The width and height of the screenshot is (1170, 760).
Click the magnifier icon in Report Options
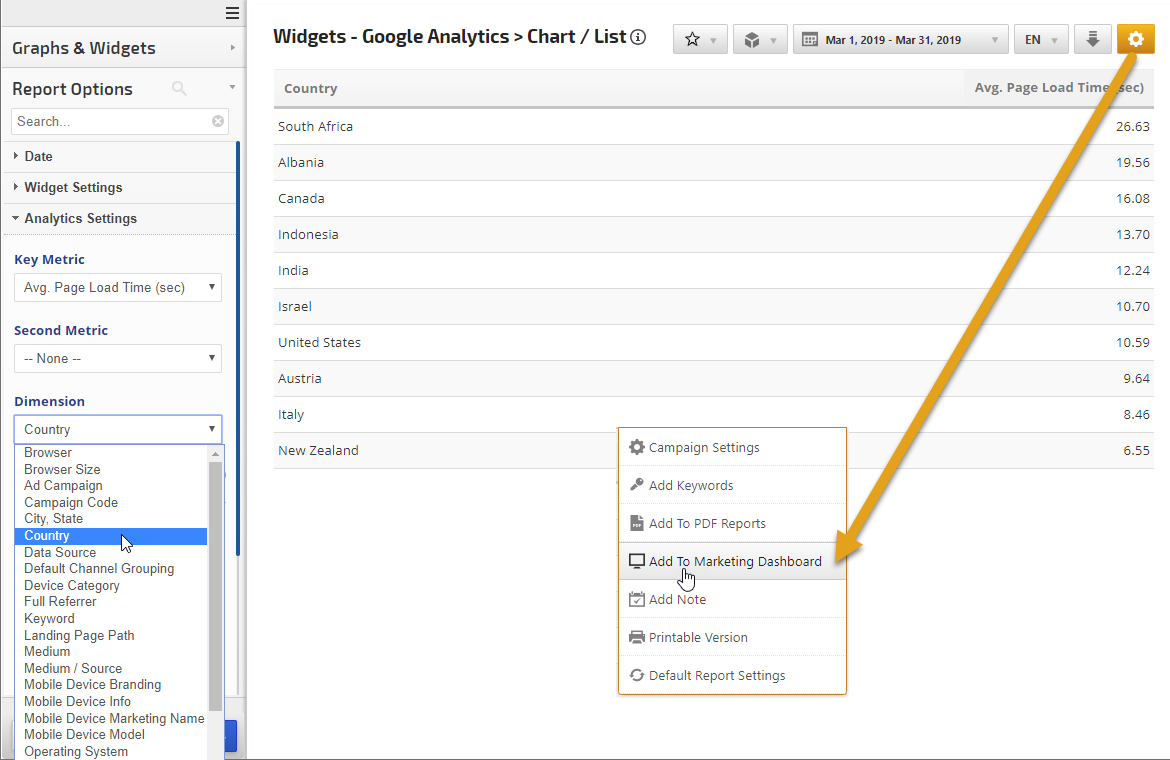[179, 89]
